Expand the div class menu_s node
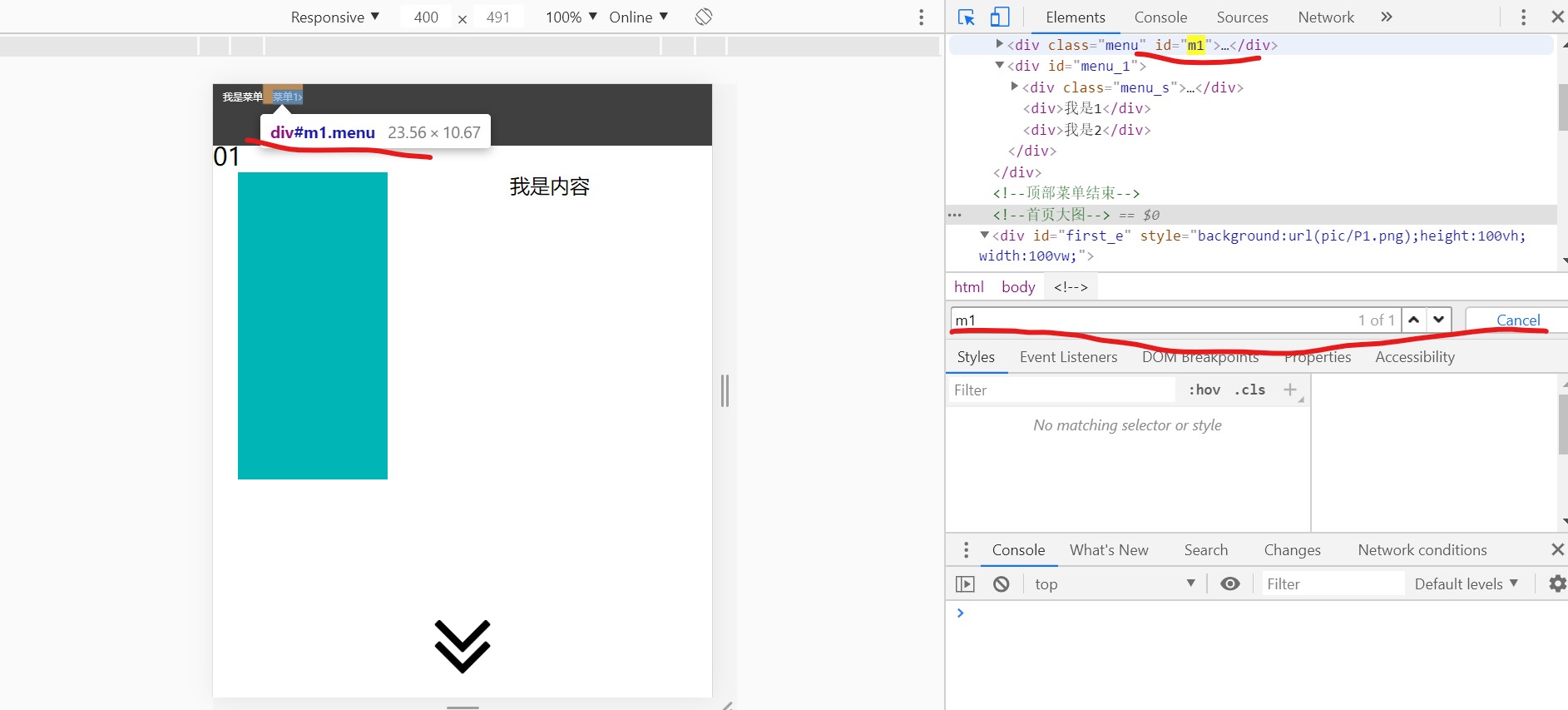Screen dimensions: 1568x710 (x=1014, y=87)
